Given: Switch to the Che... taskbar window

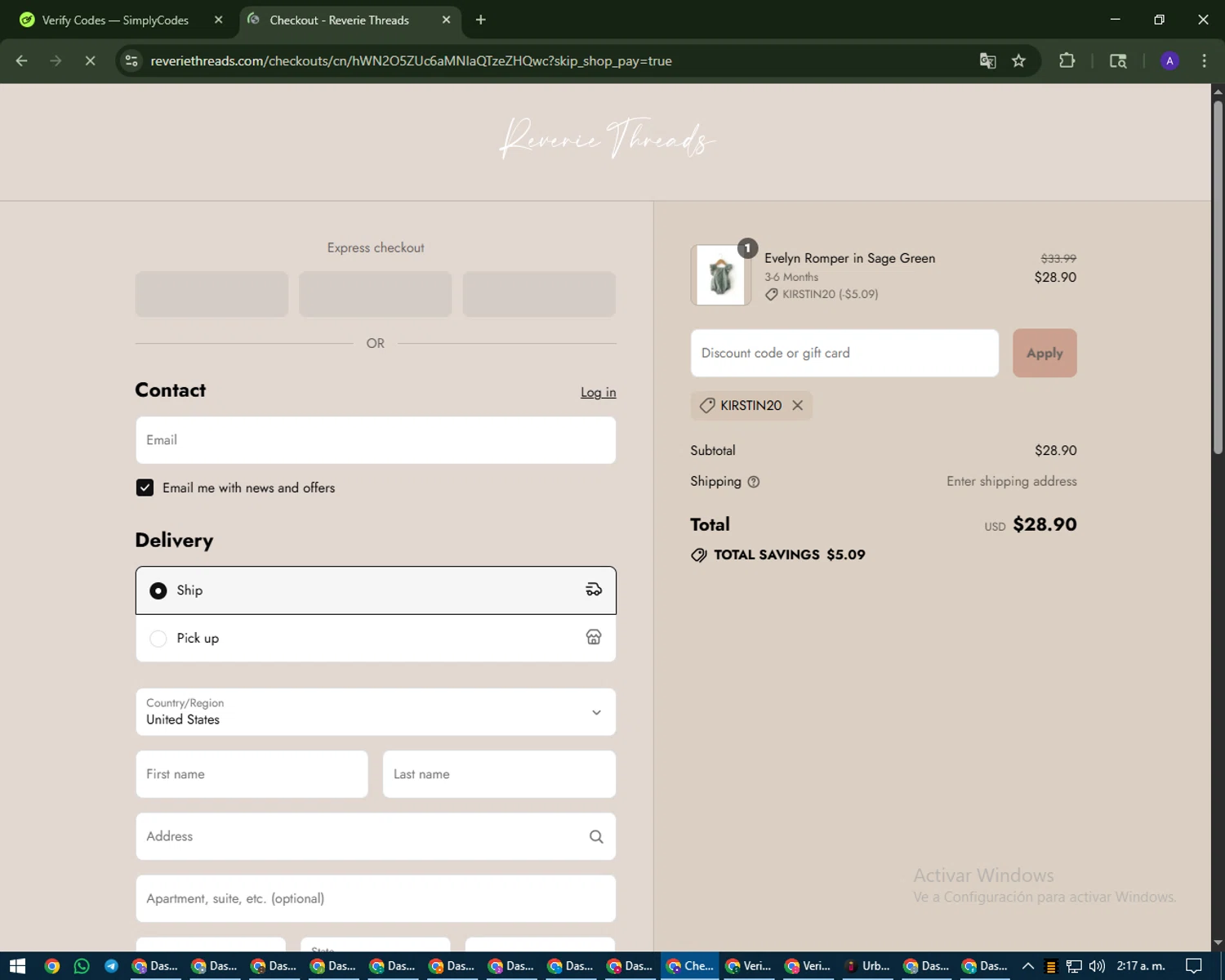Looking at the screenshot, I should 690,966.
